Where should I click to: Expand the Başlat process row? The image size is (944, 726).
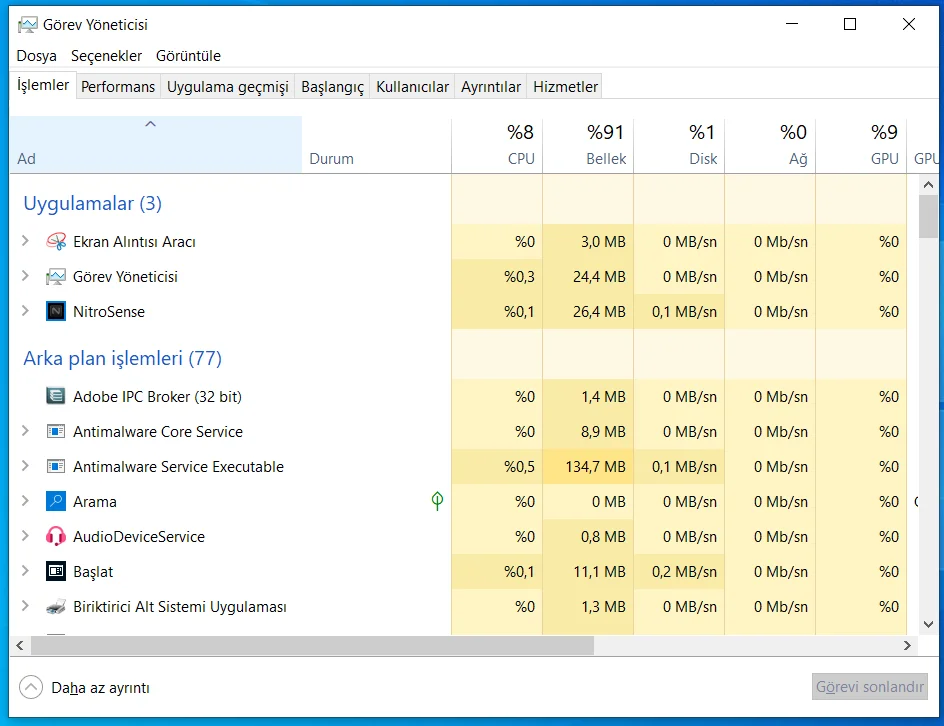[x=25, y=571]
